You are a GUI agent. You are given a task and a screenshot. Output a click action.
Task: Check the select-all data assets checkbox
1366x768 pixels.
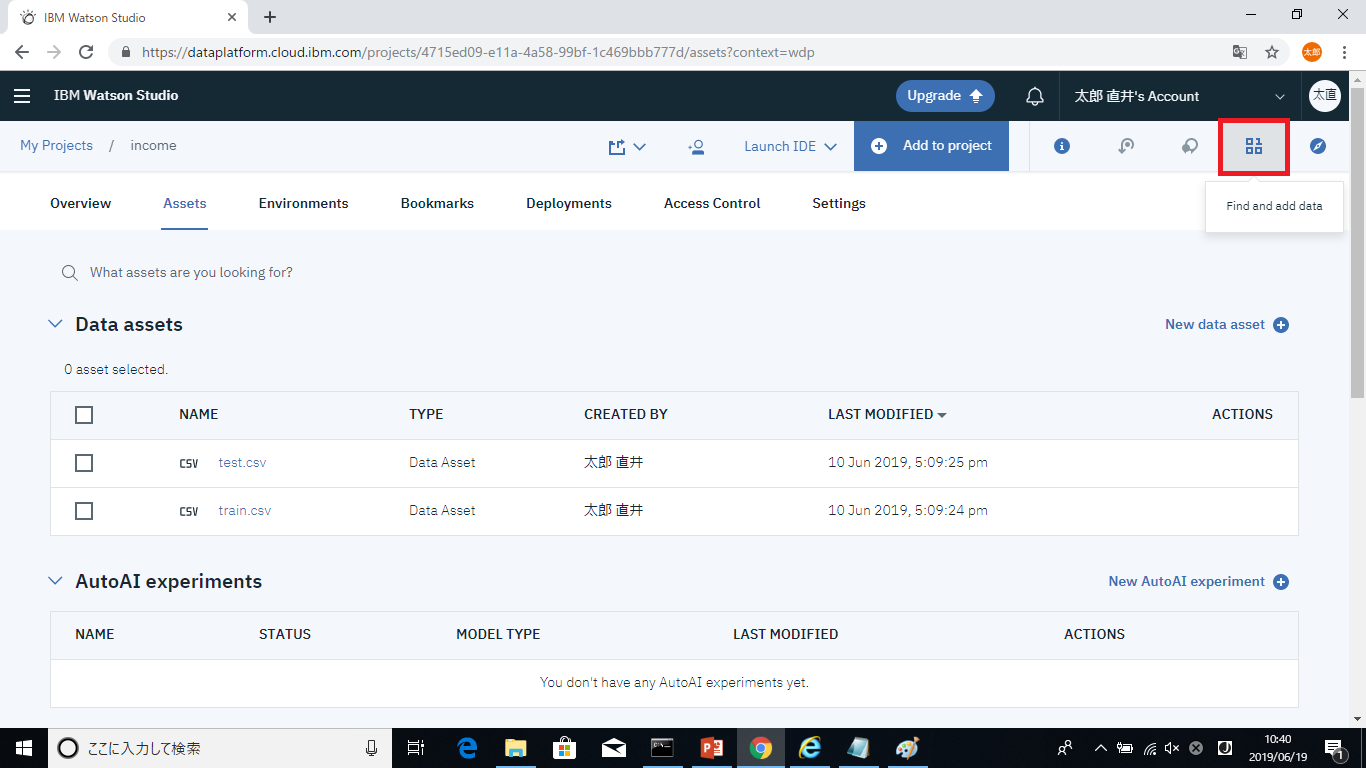pos(84,415)
